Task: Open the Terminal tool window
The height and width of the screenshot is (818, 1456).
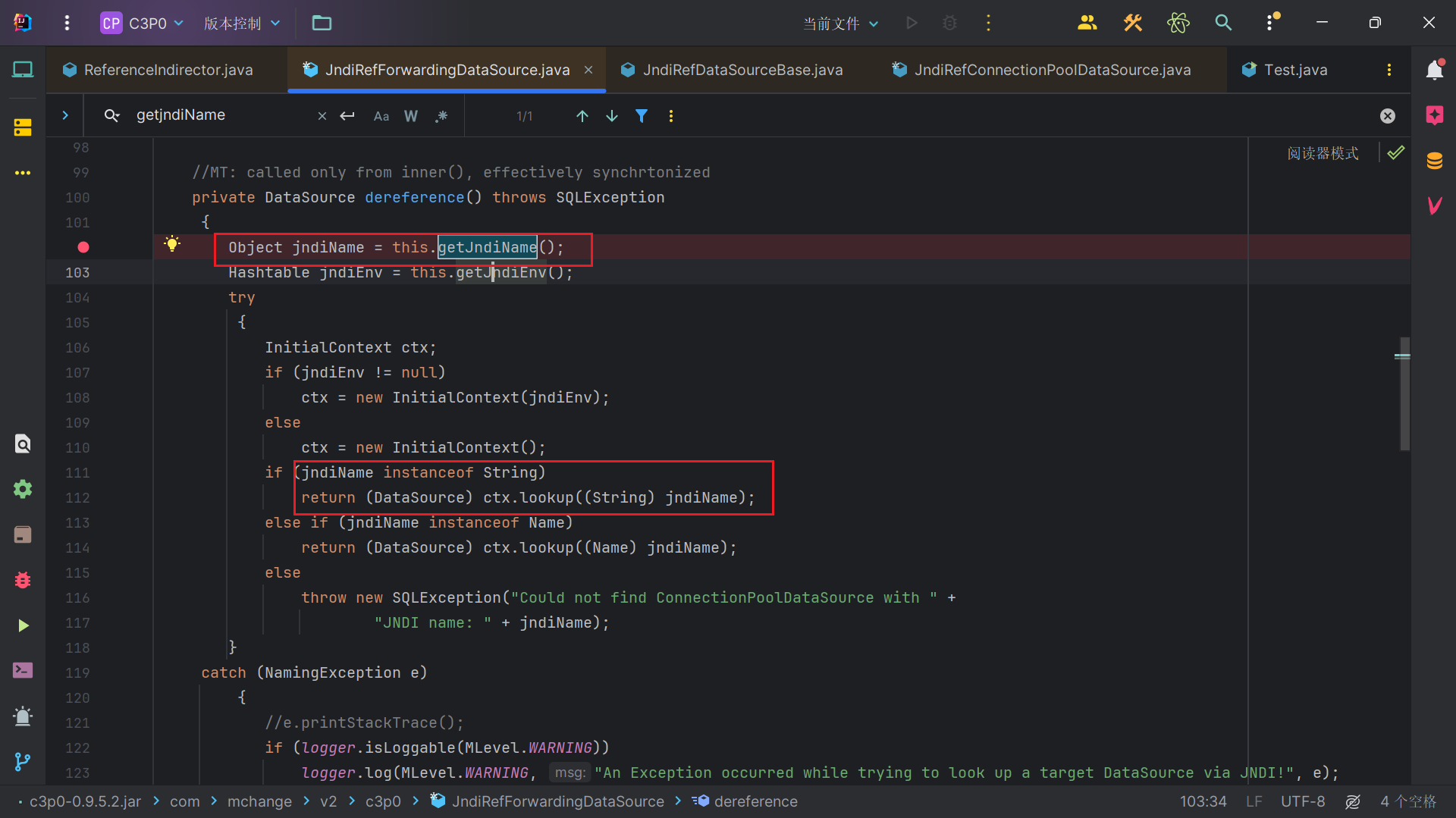Action: (x=23, y=670)
